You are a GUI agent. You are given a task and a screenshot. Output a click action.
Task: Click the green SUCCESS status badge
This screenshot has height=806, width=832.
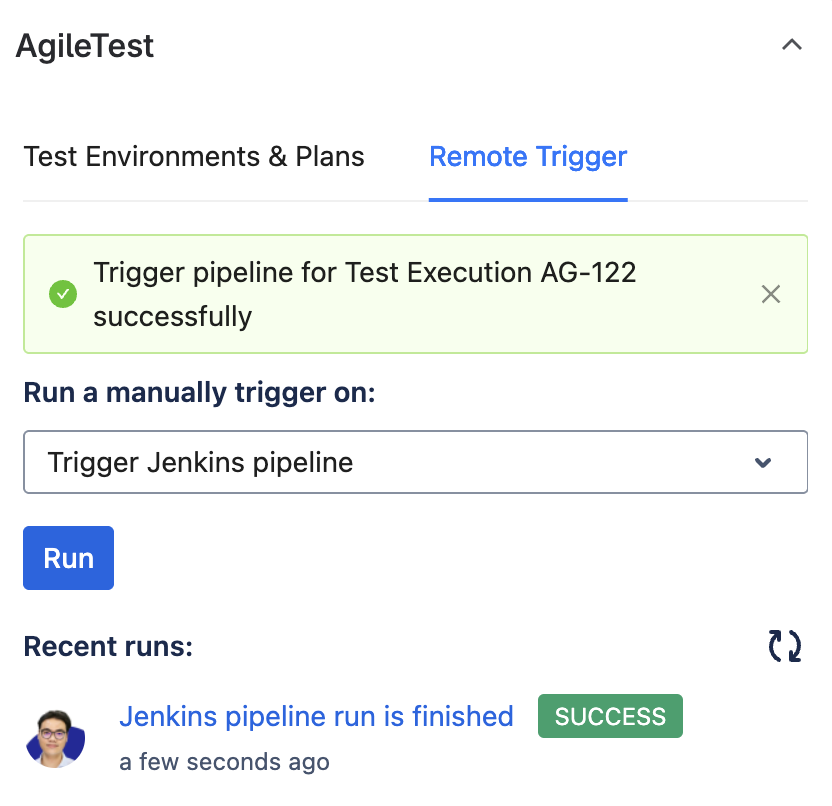coord(610,716)
